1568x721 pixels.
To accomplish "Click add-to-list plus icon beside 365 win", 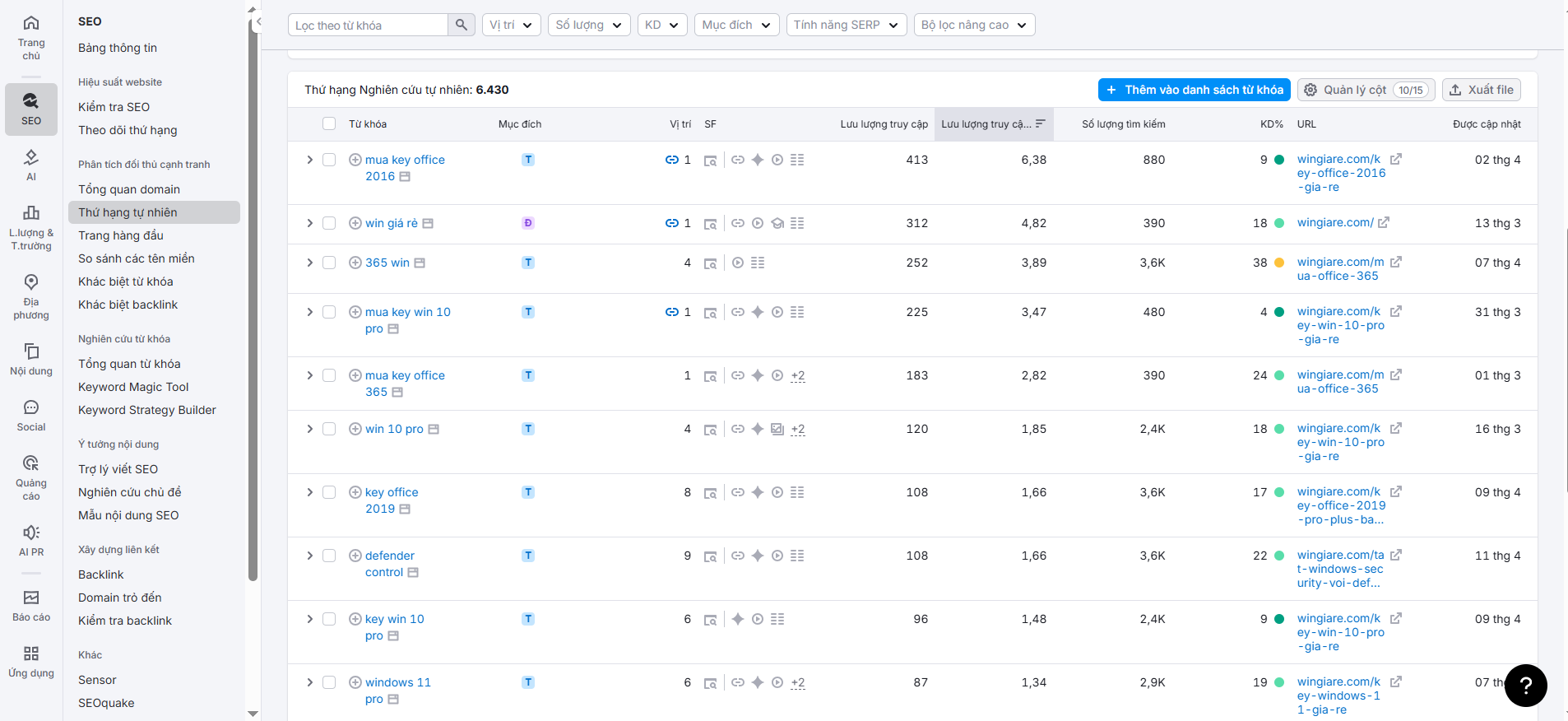I will [x=355, y=263].
